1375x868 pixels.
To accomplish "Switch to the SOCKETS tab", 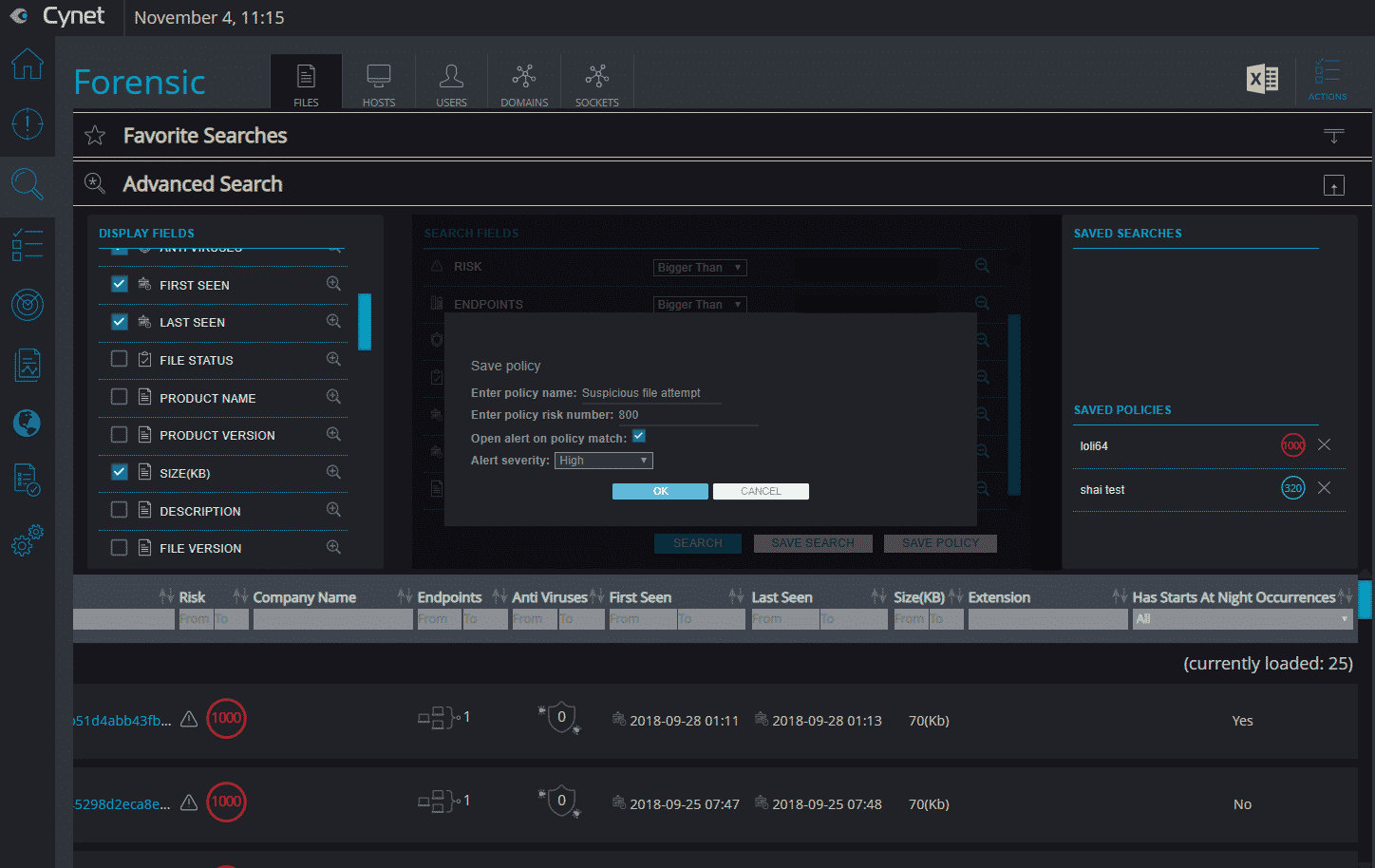I will (x=597, y=83).
